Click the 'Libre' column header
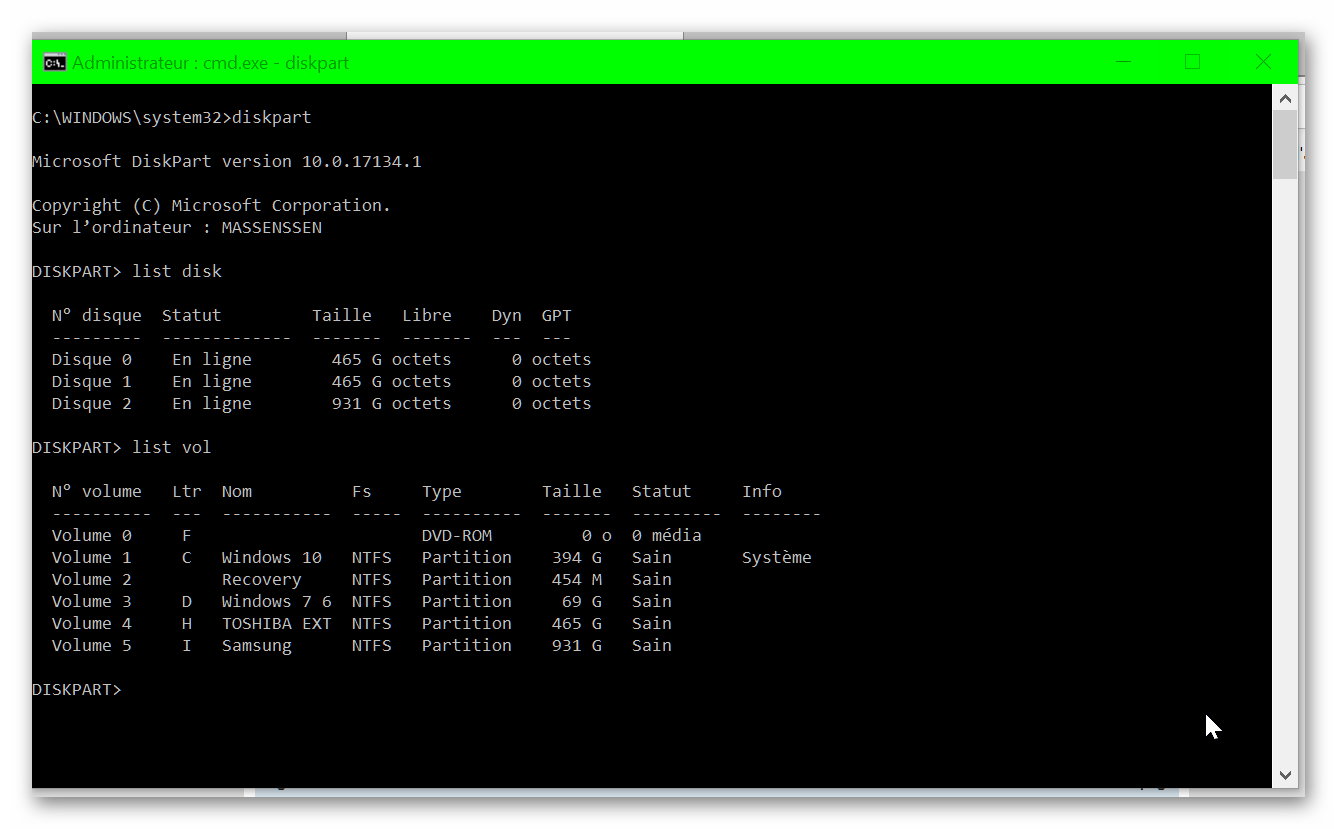Viewport: 1337px width, 829px height. pyautogui.click(x=427, y=316)
